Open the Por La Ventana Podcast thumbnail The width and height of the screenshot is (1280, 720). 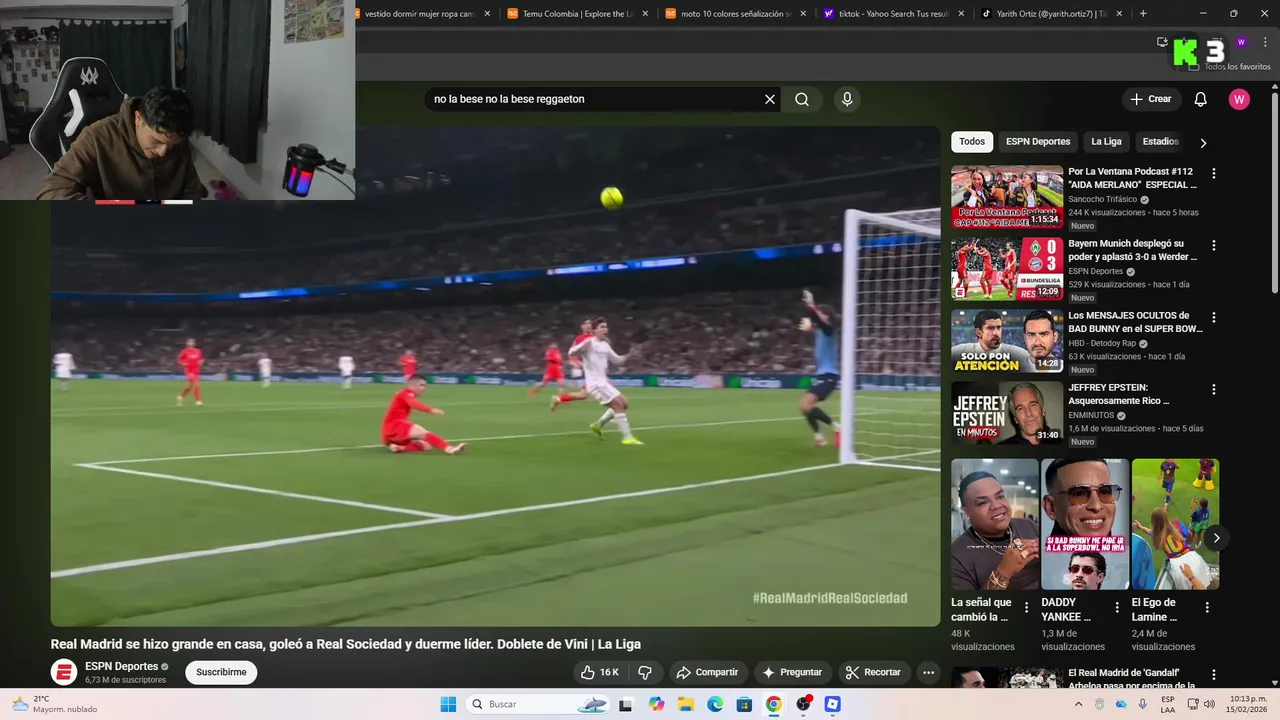[x=1007, y=197]
